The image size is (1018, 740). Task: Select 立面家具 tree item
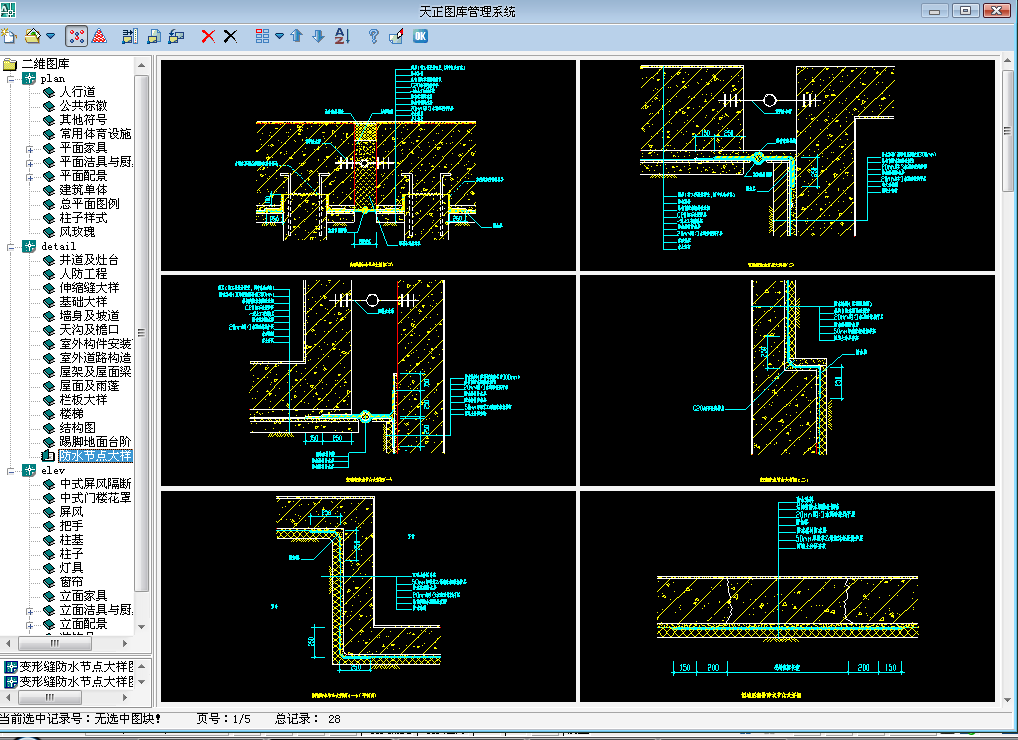(83, 596)
